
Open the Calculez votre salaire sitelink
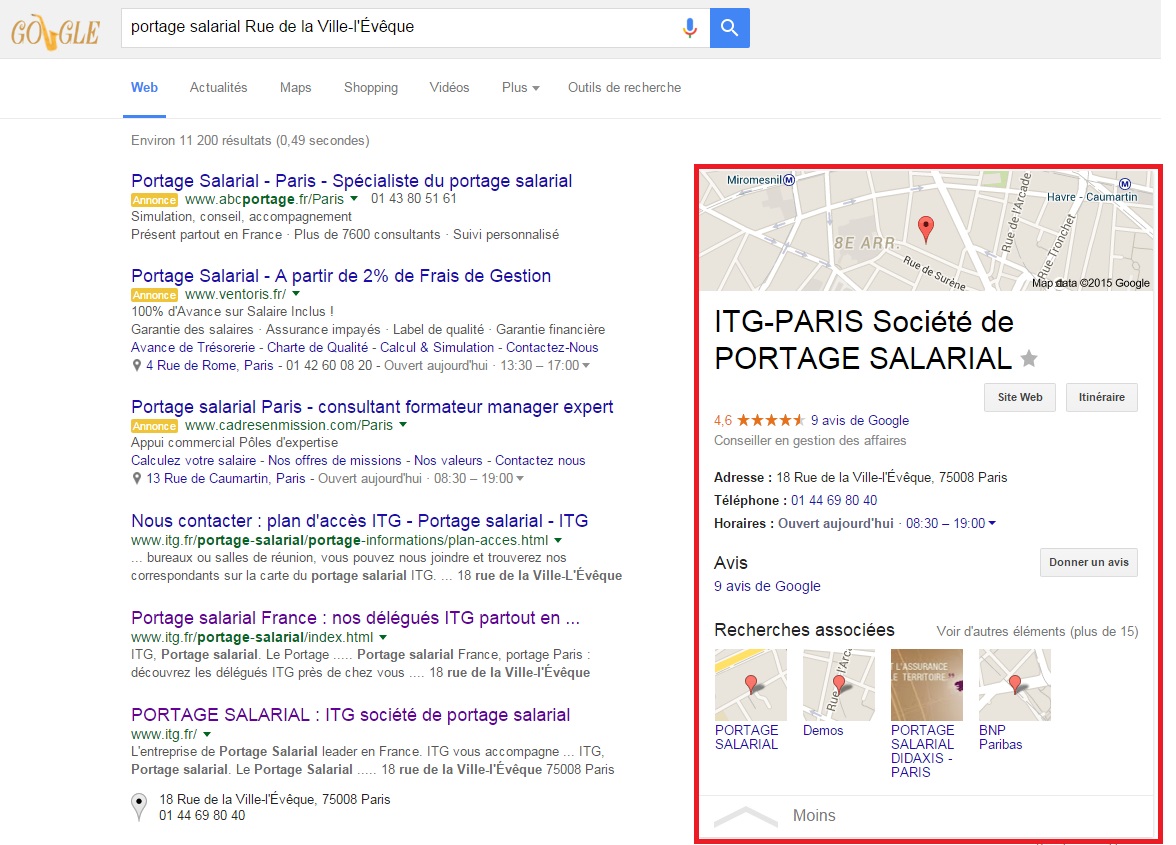point(194,460)
